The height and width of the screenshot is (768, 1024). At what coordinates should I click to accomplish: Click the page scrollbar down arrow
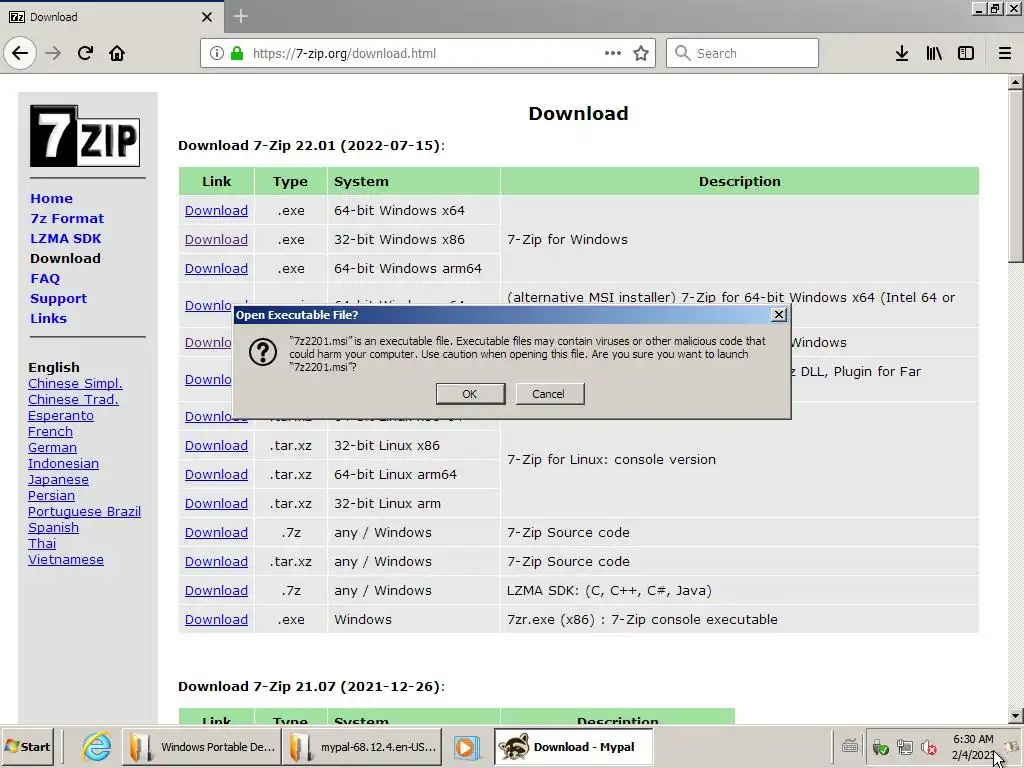click(1016, 716)
